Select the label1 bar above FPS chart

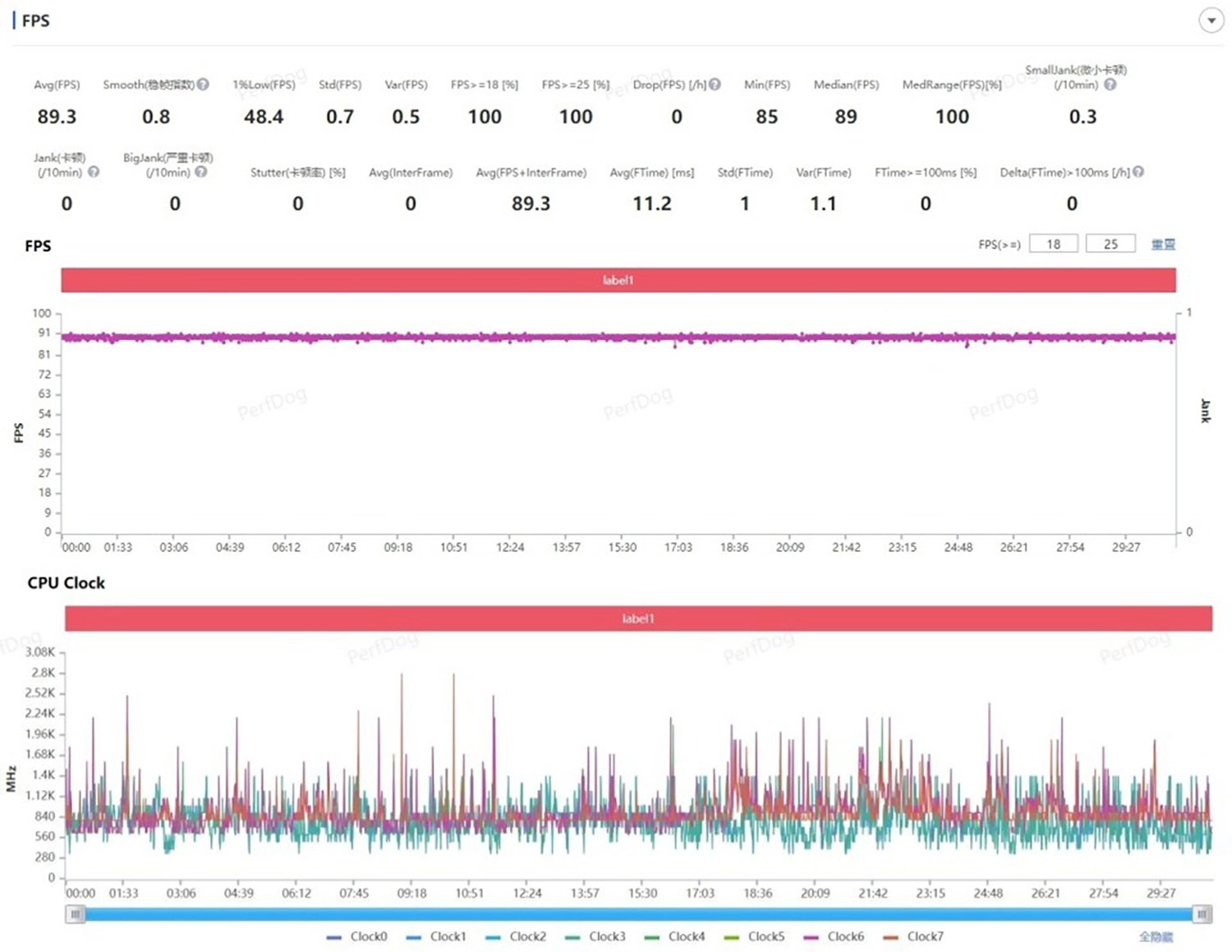tap(618, 280)
